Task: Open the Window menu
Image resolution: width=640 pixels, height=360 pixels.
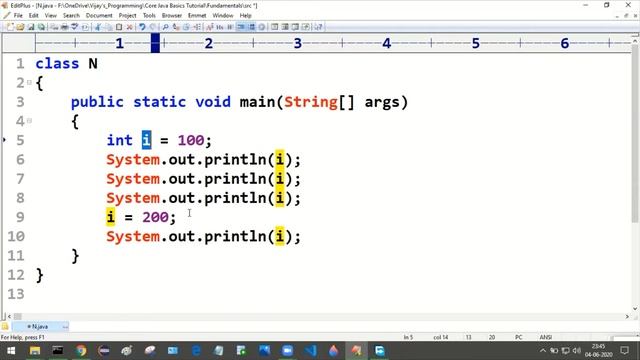Action: [222, 16]
